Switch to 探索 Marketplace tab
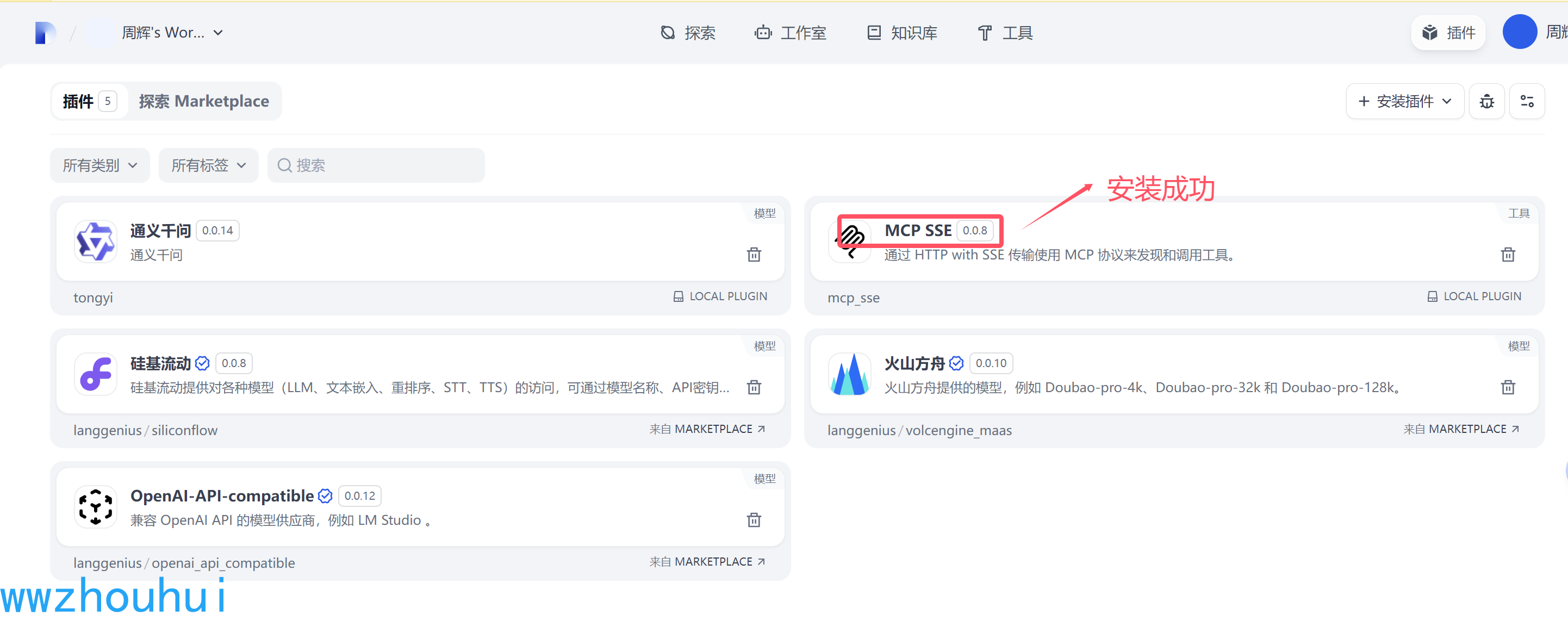Viewport: 1568px width, 620px height. [x=204, y=101]
